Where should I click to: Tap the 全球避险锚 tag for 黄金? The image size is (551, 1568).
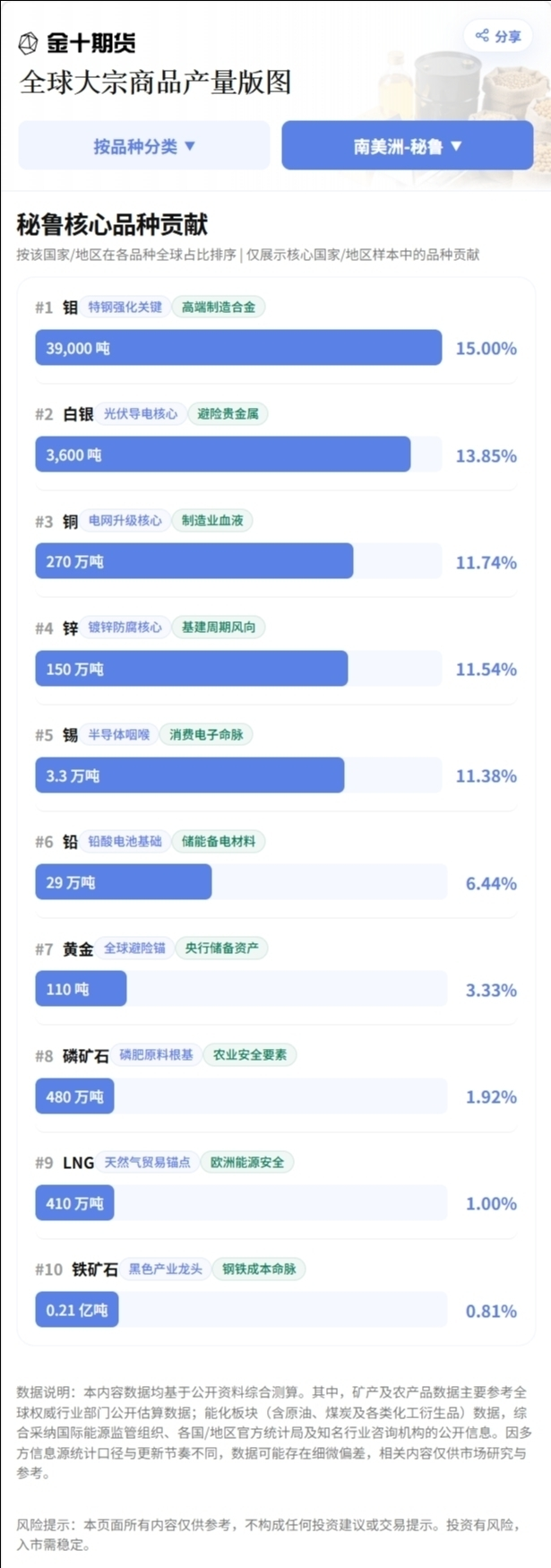(134, 948)
